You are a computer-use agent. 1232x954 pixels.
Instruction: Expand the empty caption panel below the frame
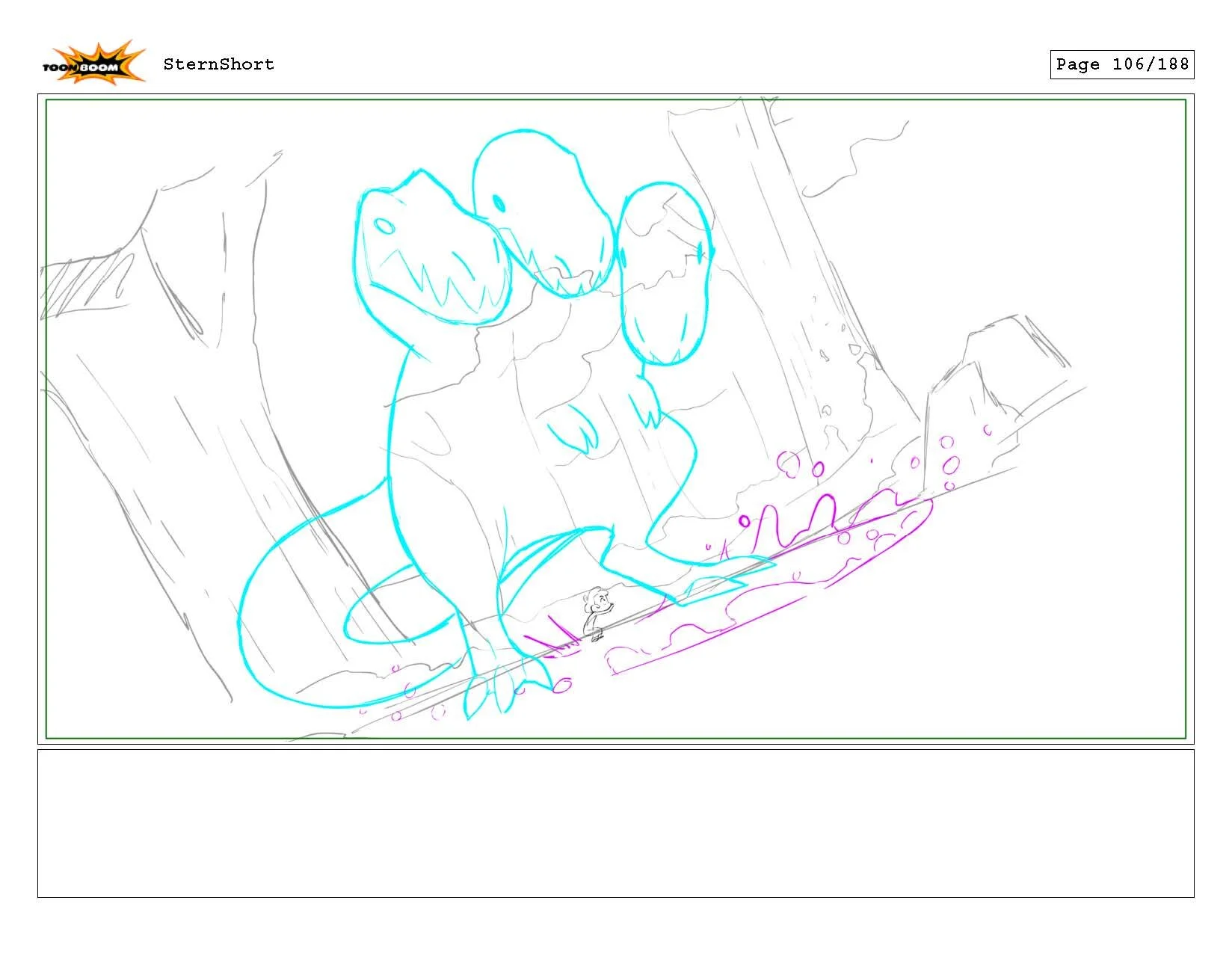pos(616,826)
